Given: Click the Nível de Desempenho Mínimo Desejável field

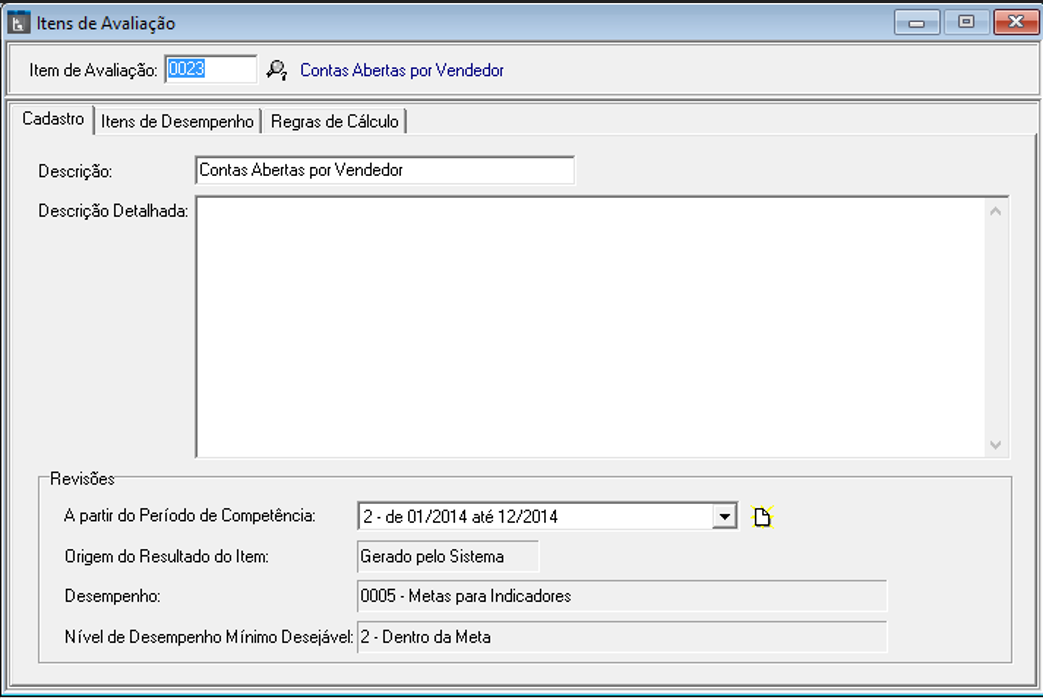Looking at the screenshot, I should 621,637.
